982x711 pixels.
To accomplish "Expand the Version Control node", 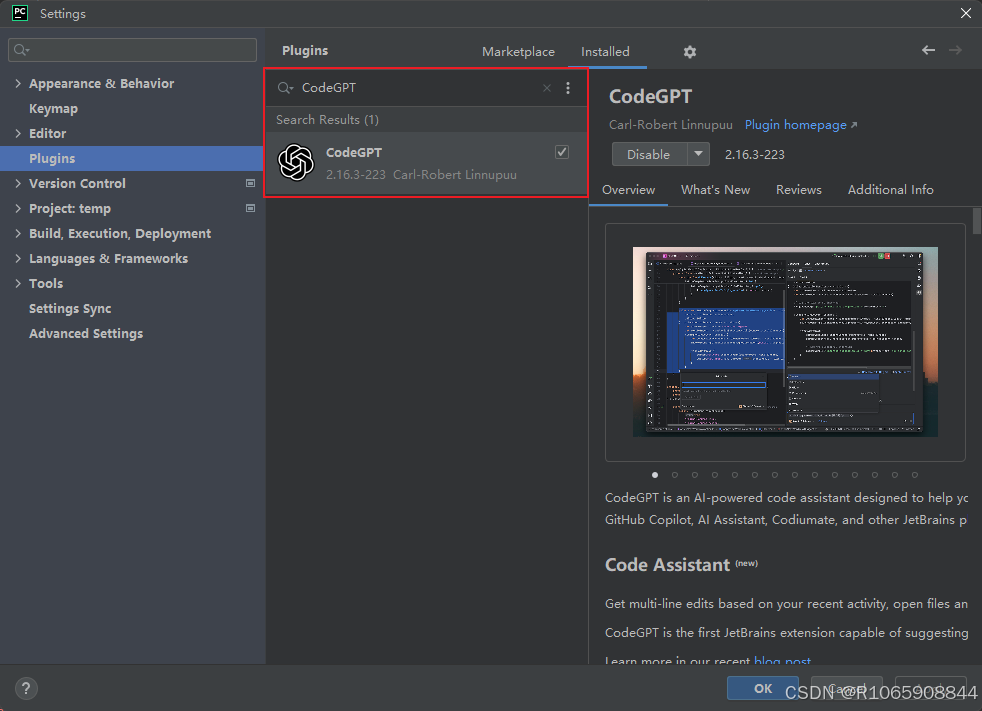I will coord(18,184).
